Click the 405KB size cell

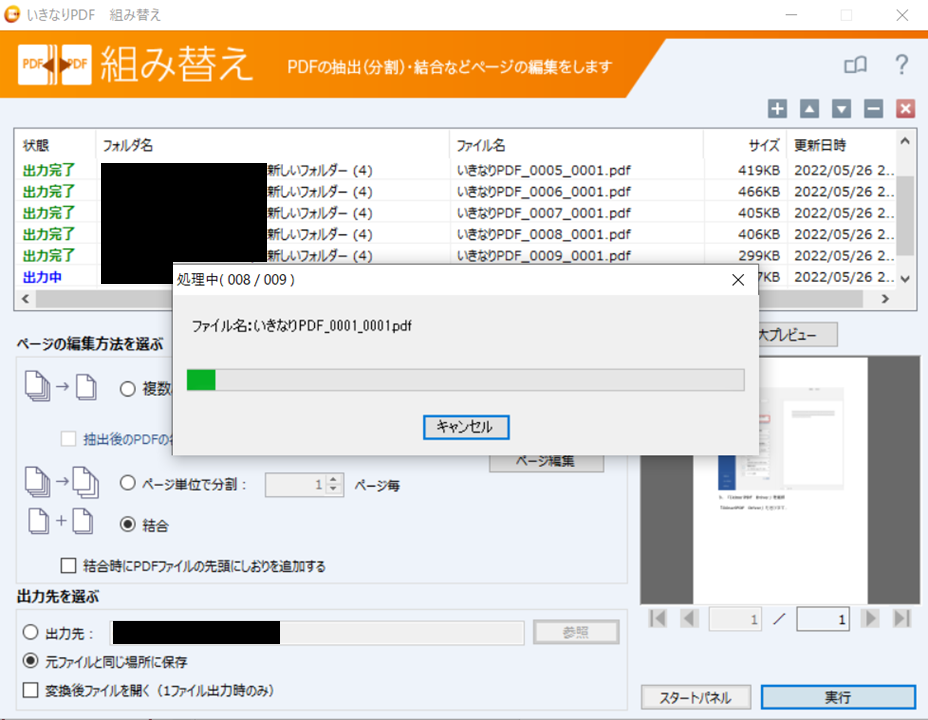click(x=759, y=213)
